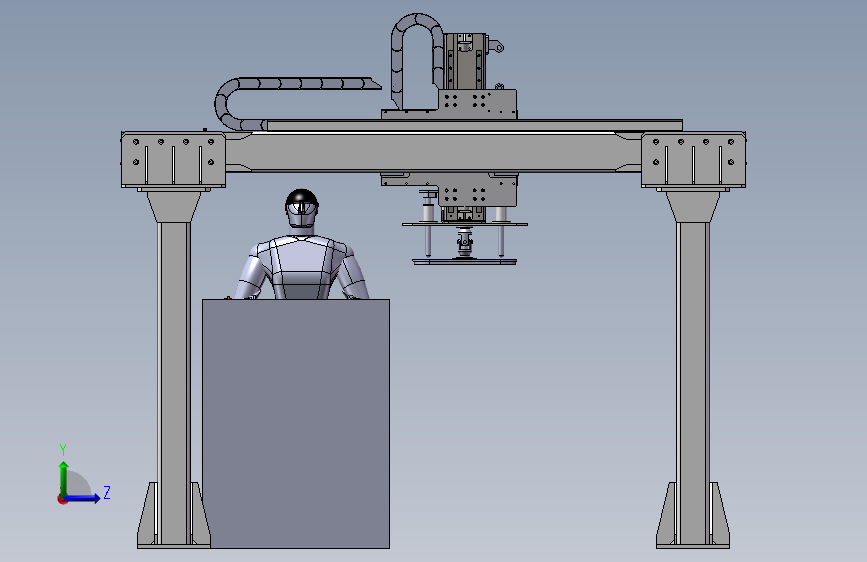867x562 pixels.
Task: Select the left beam-end bracket plate with bolts
Action: point(173,160)
